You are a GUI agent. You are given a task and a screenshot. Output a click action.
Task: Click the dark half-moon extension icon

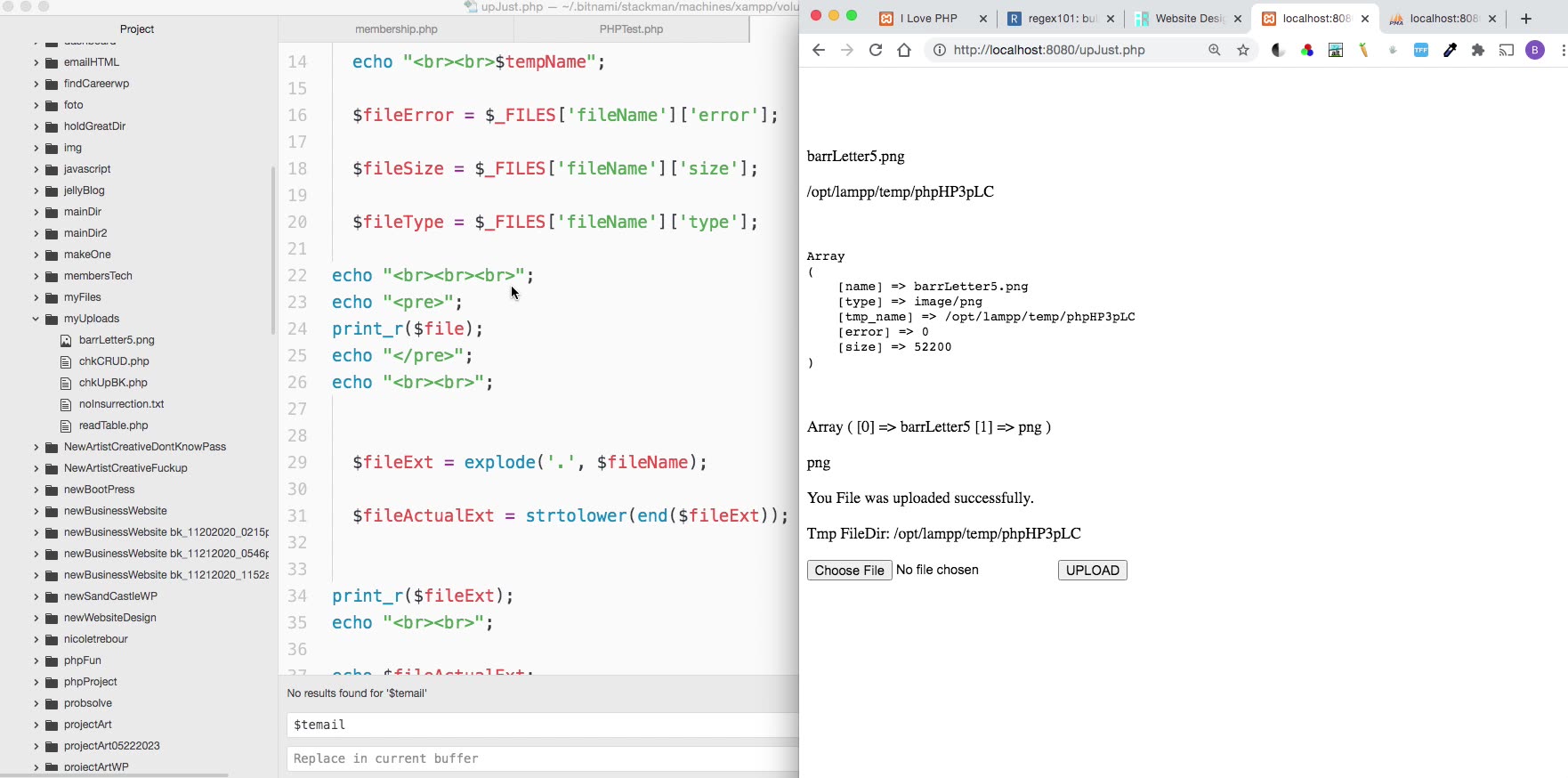point(1278,50)
